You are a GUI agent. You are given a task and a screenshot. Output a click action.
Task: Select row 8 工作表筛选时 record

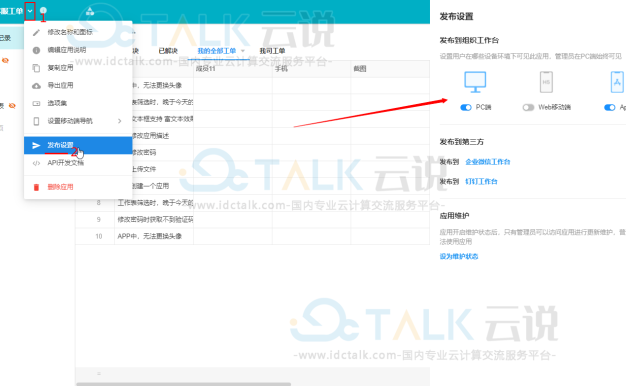click(x=155, y=203)
